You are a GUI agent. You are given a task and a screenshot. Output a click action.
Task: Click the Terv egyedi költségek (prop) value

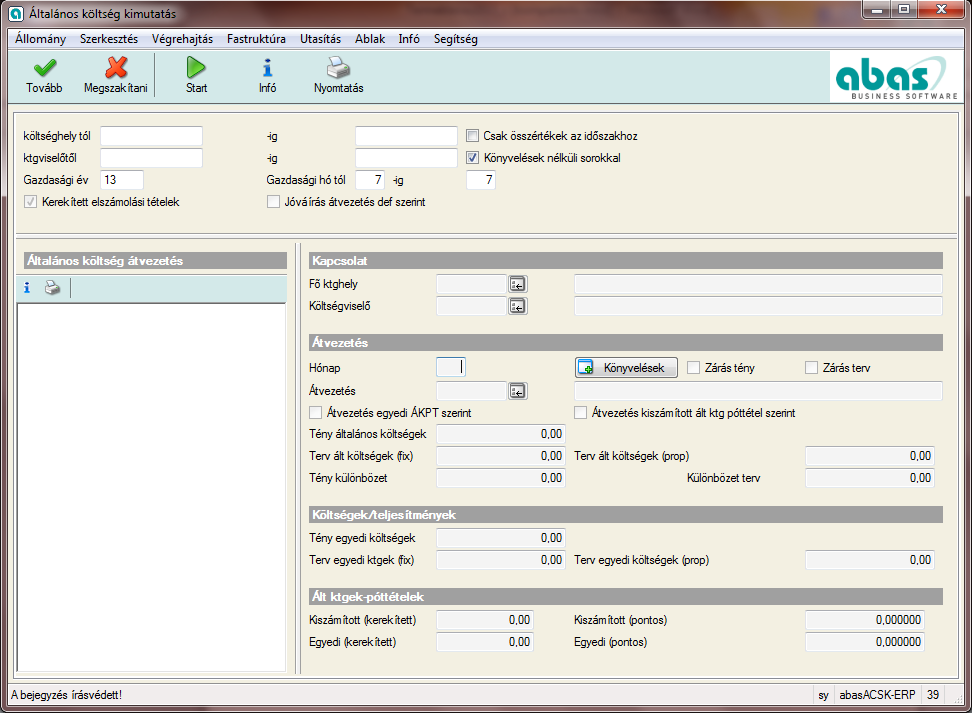click(x=870, y=560)
